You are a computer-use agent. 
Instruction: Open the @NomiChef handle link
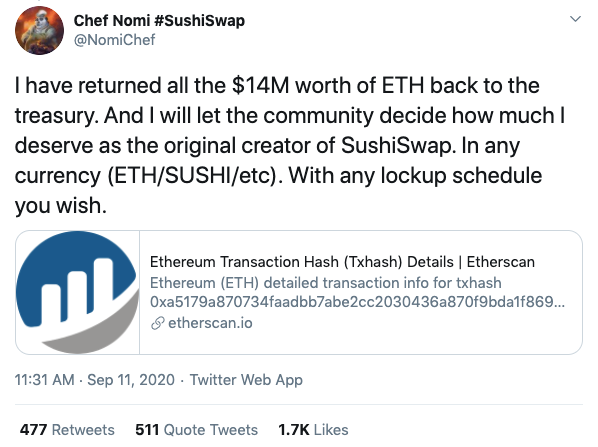pos(114,40)
